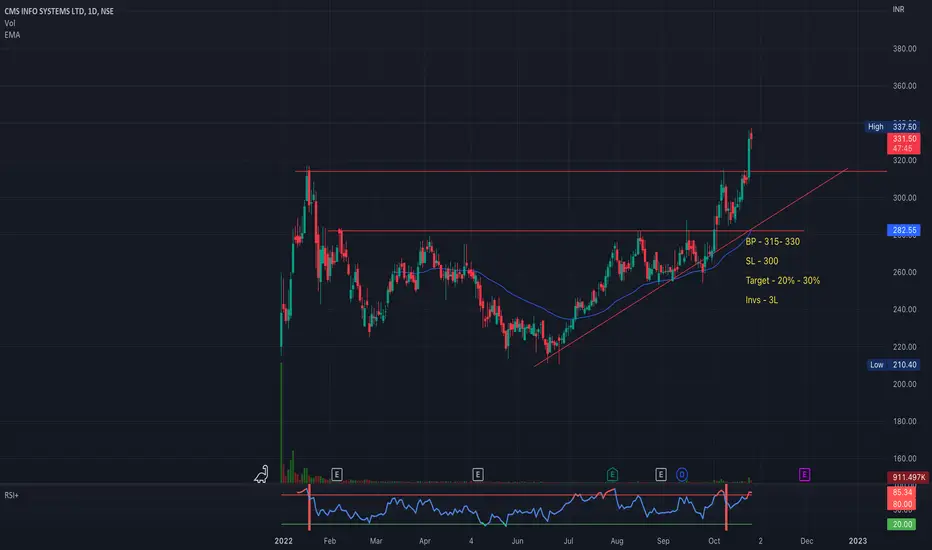The height and width of the screenshot is (550, 932).
Task: Click the 200.00 price axis label
Action: 904,384
